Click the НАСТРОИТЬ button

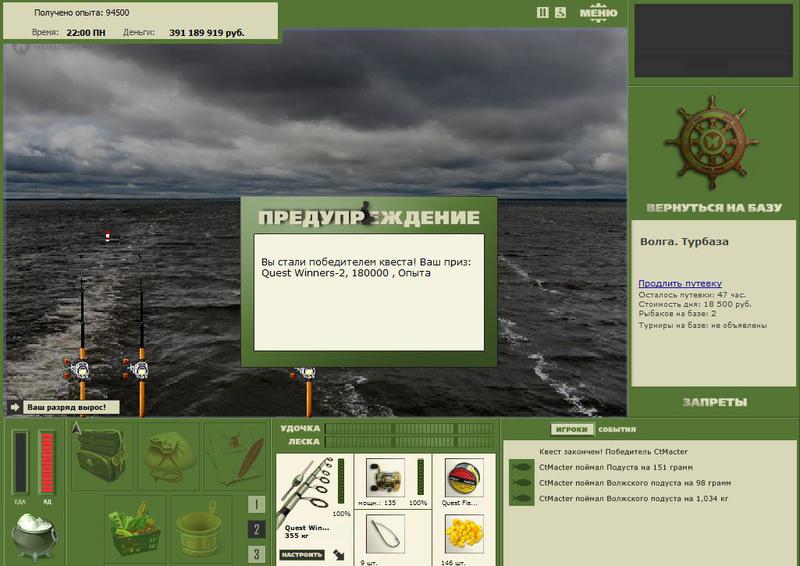(302, 554)
